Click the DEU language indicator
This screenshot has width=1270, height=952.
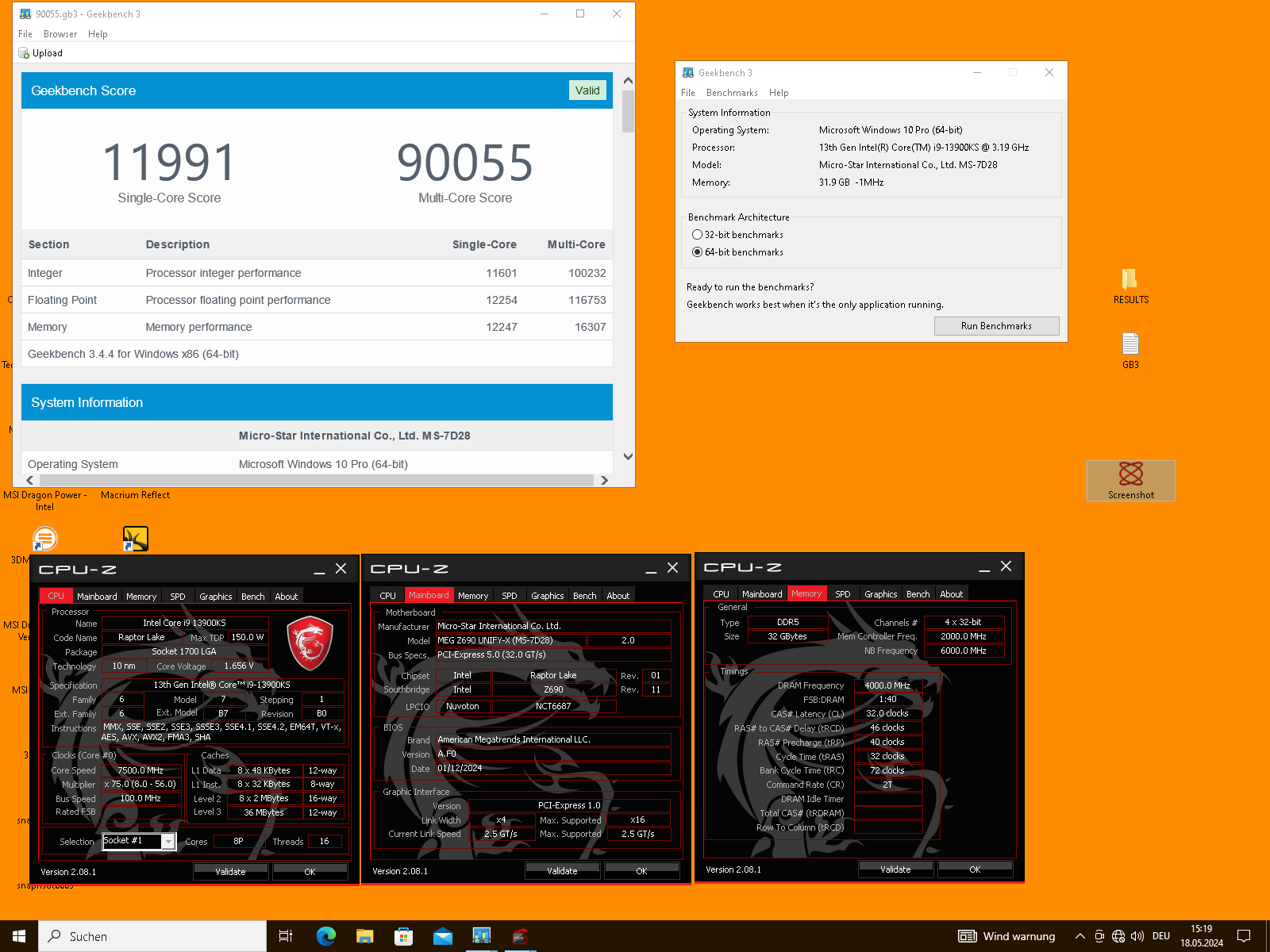click(x=1161, y=936)
